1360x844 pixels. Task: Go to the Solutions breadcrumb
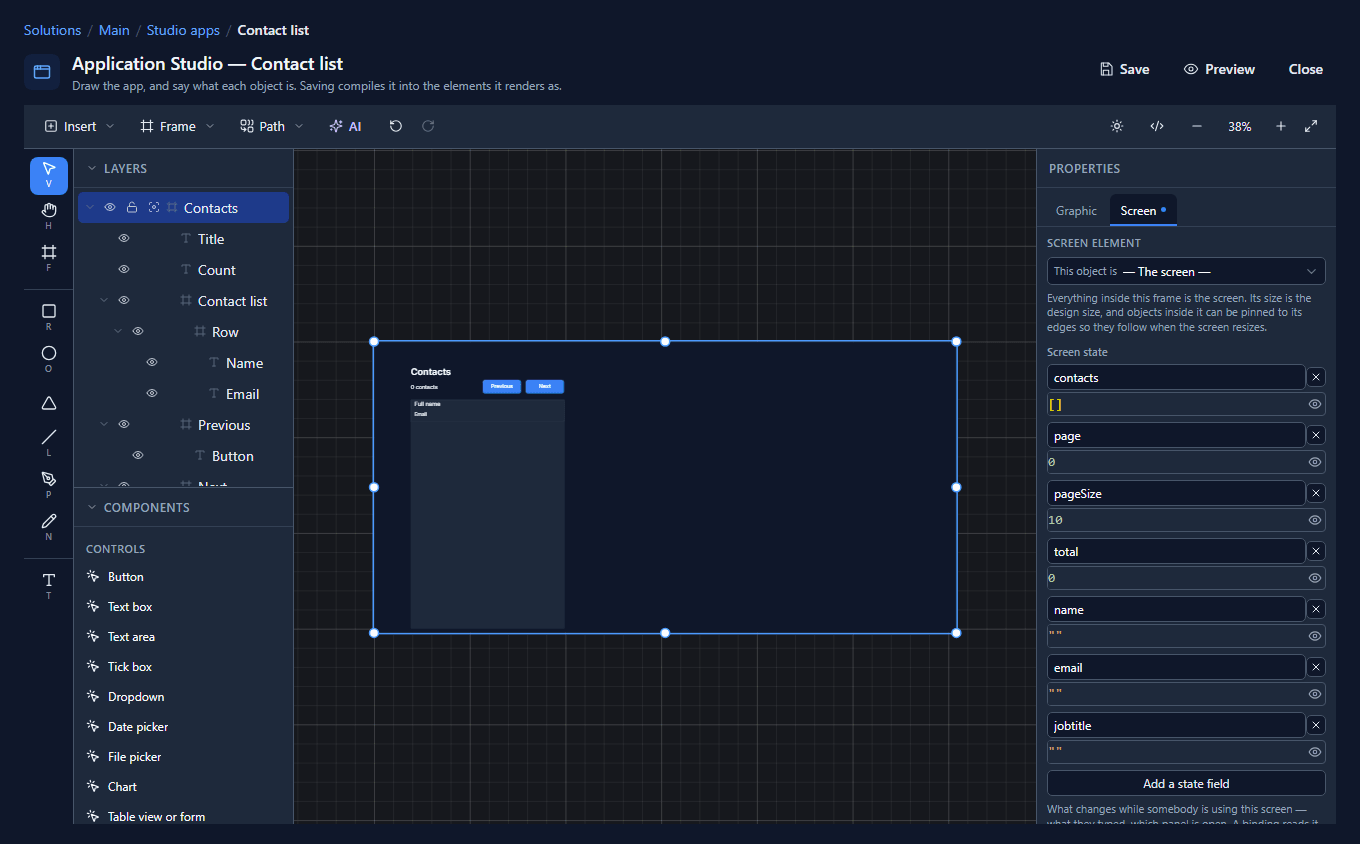(x=52, y=30)
